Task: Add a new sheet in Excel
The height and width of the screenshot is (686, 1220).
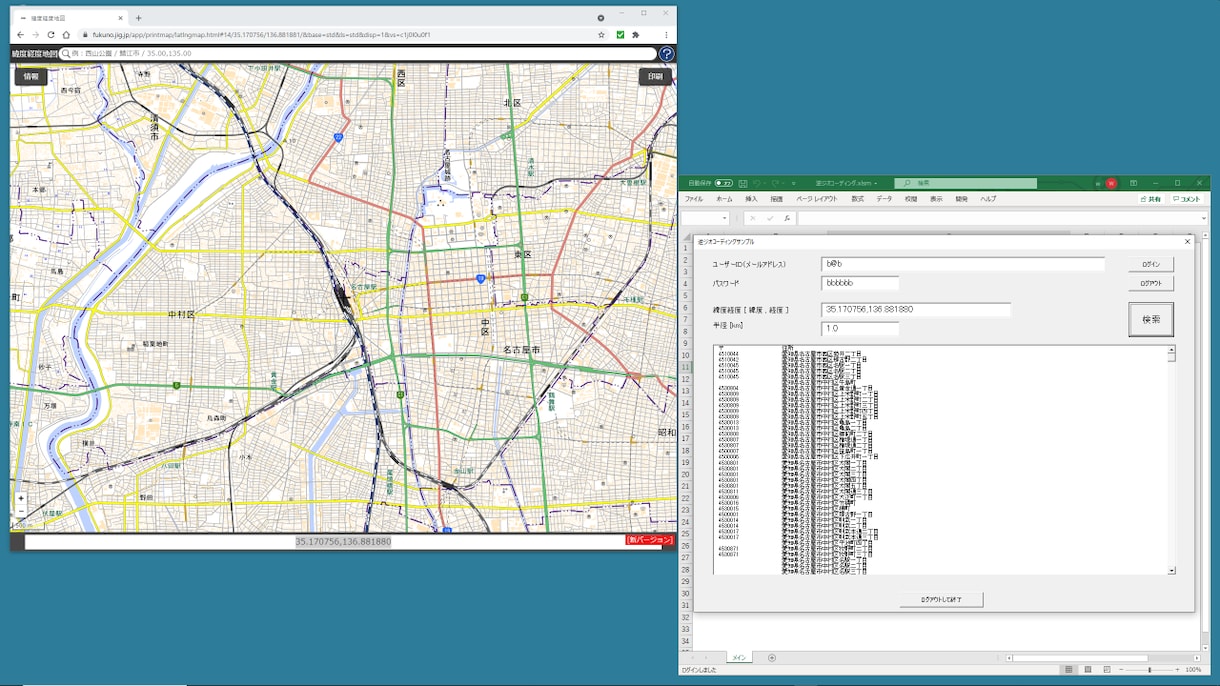Action: click(771, 658)
